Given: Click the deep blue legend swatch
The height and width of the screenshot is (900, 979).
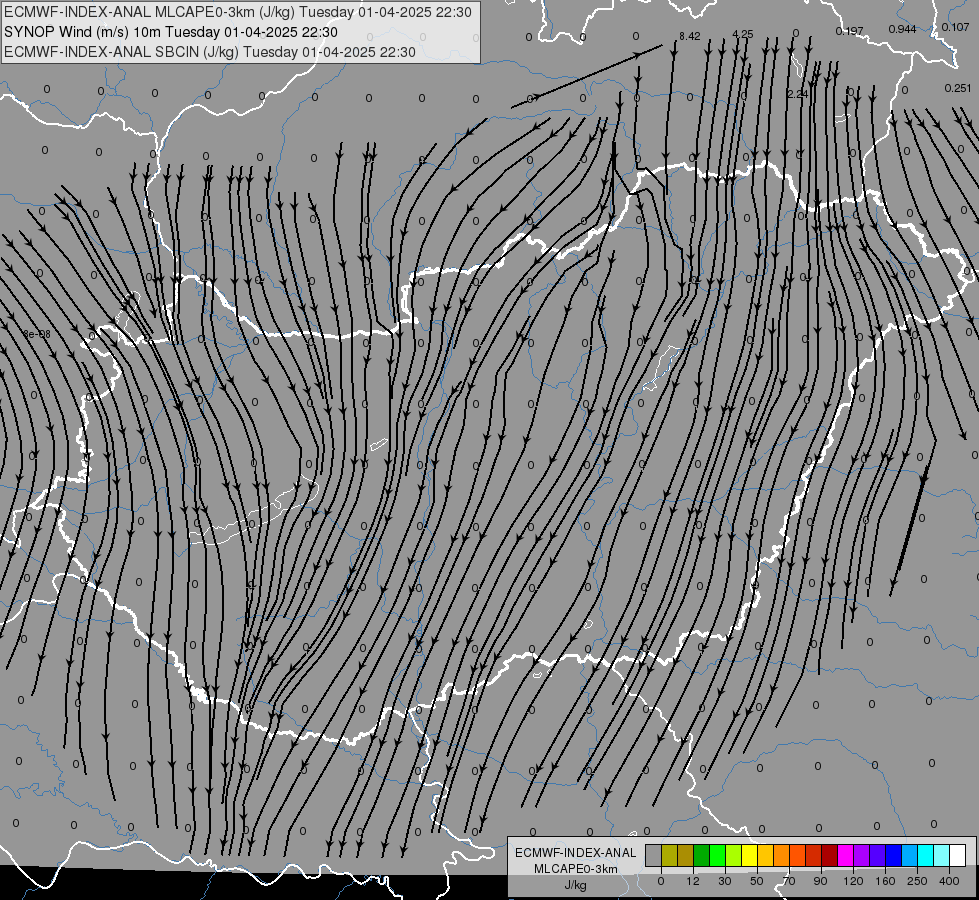Looking at the screenshot, I should (x=893, y=855).
